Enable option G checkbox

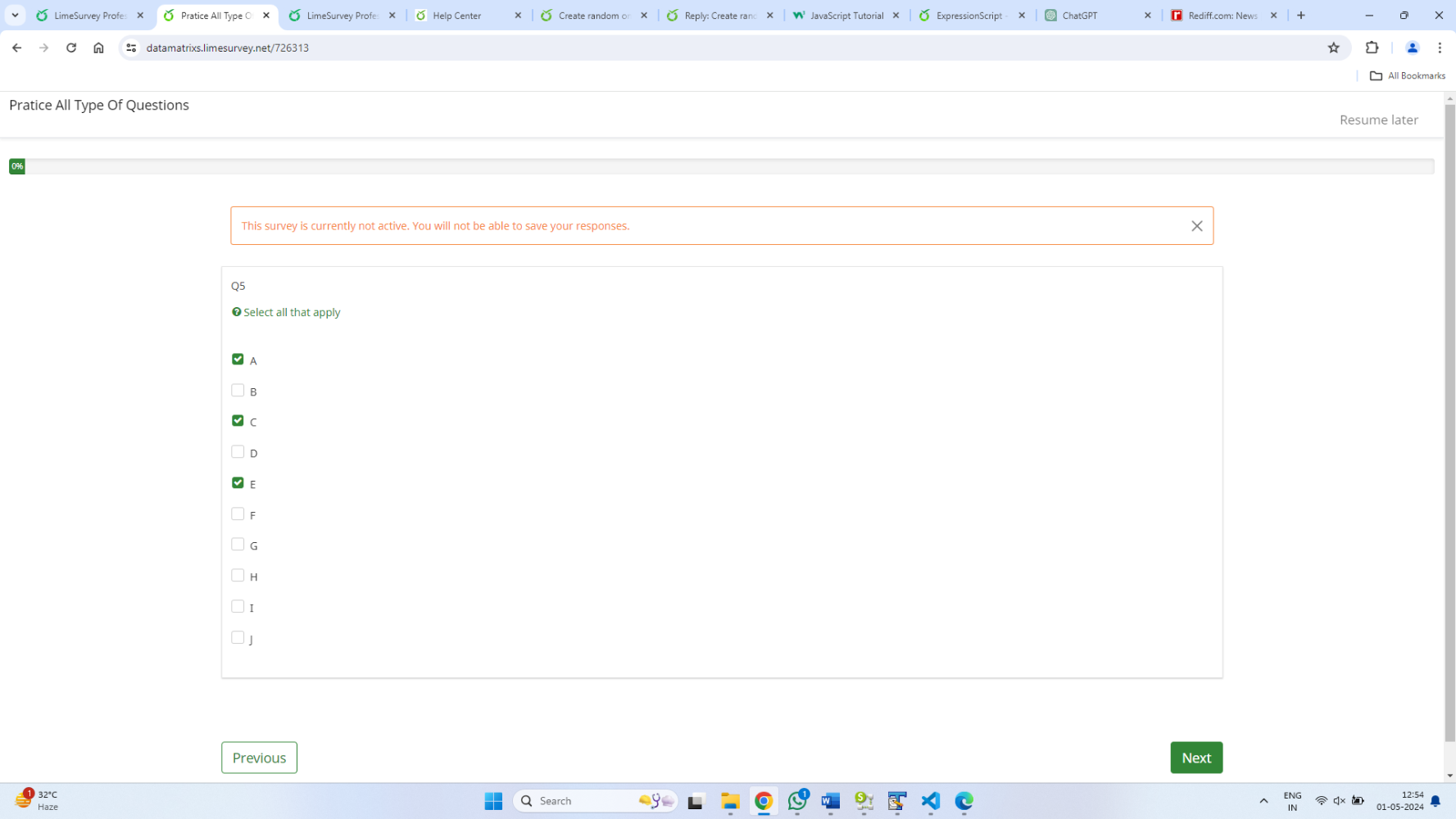point(238,545)
